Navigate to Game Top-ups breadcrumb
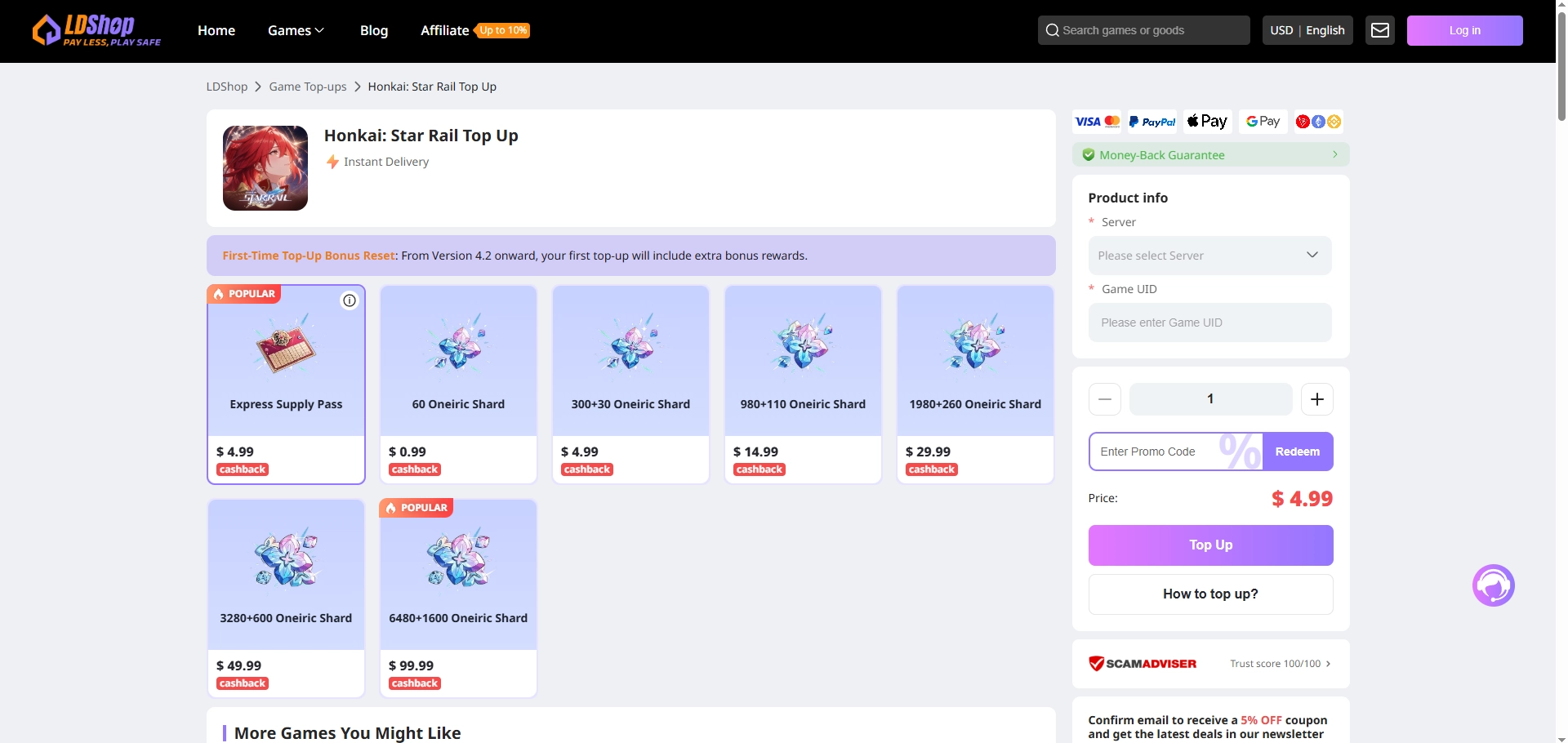 [308, 87]
